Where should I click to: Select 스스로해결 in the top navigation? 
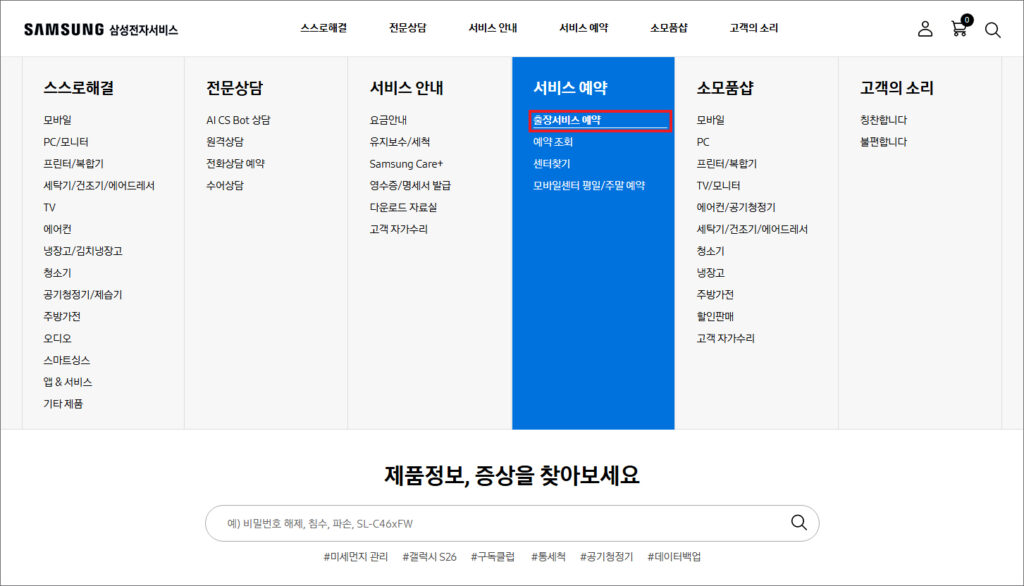tap(323, 28)
